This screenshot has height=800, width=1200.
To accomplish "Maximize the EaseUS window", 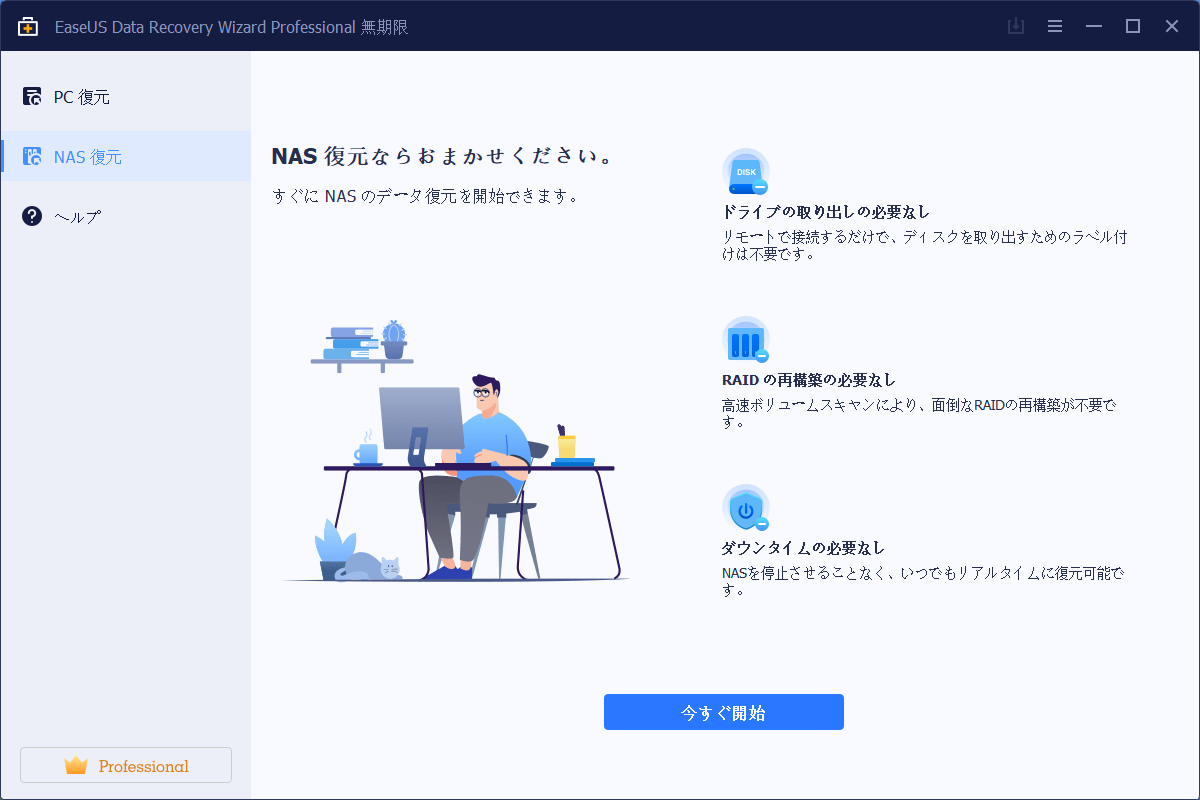I will pos(1132,26).
